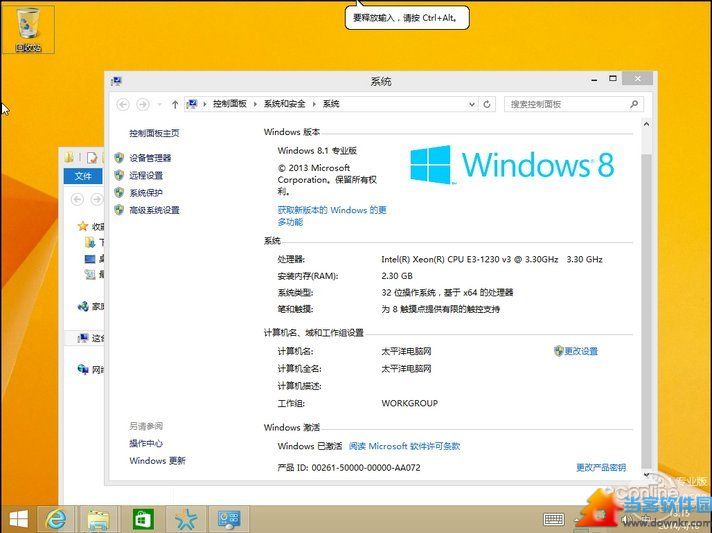Click the vertical scrollbar thumb
712x533 pixels.
tap(646, 311)
